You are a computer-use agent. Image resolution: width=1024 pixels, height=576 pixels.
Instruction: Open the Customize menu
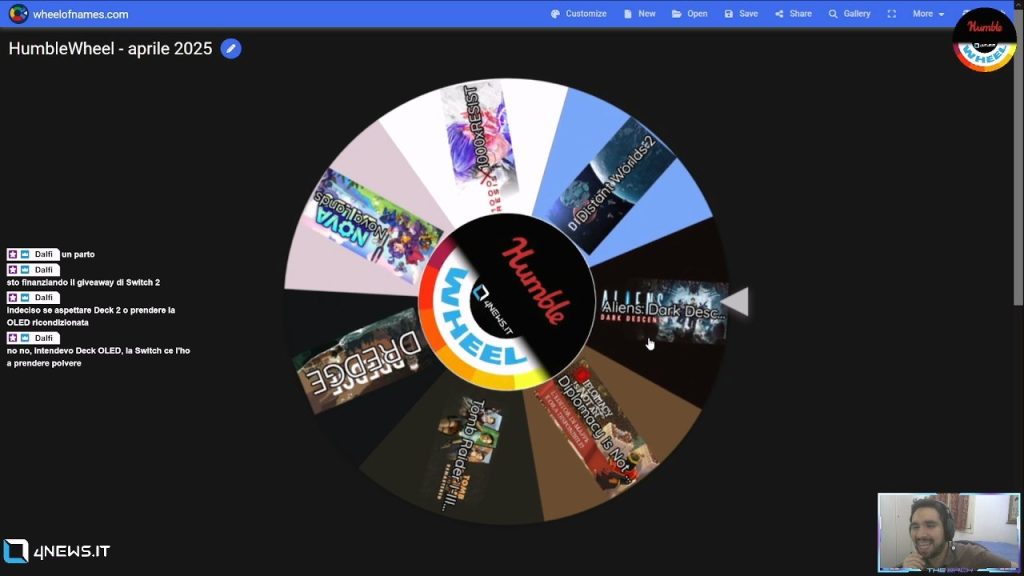(579, 14)
